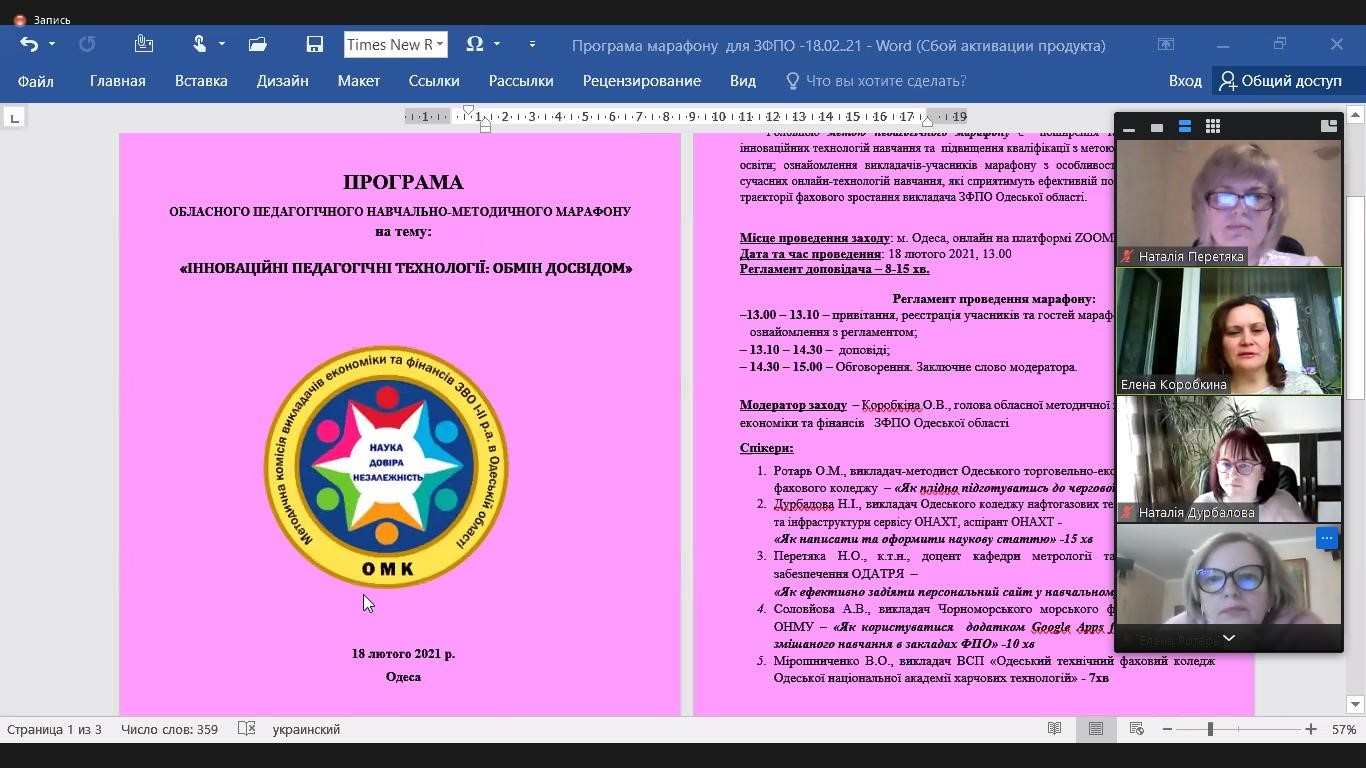Click the paperclip document toolbar icon
This screenshot has height=768, width=1366.
click(144, 44)
